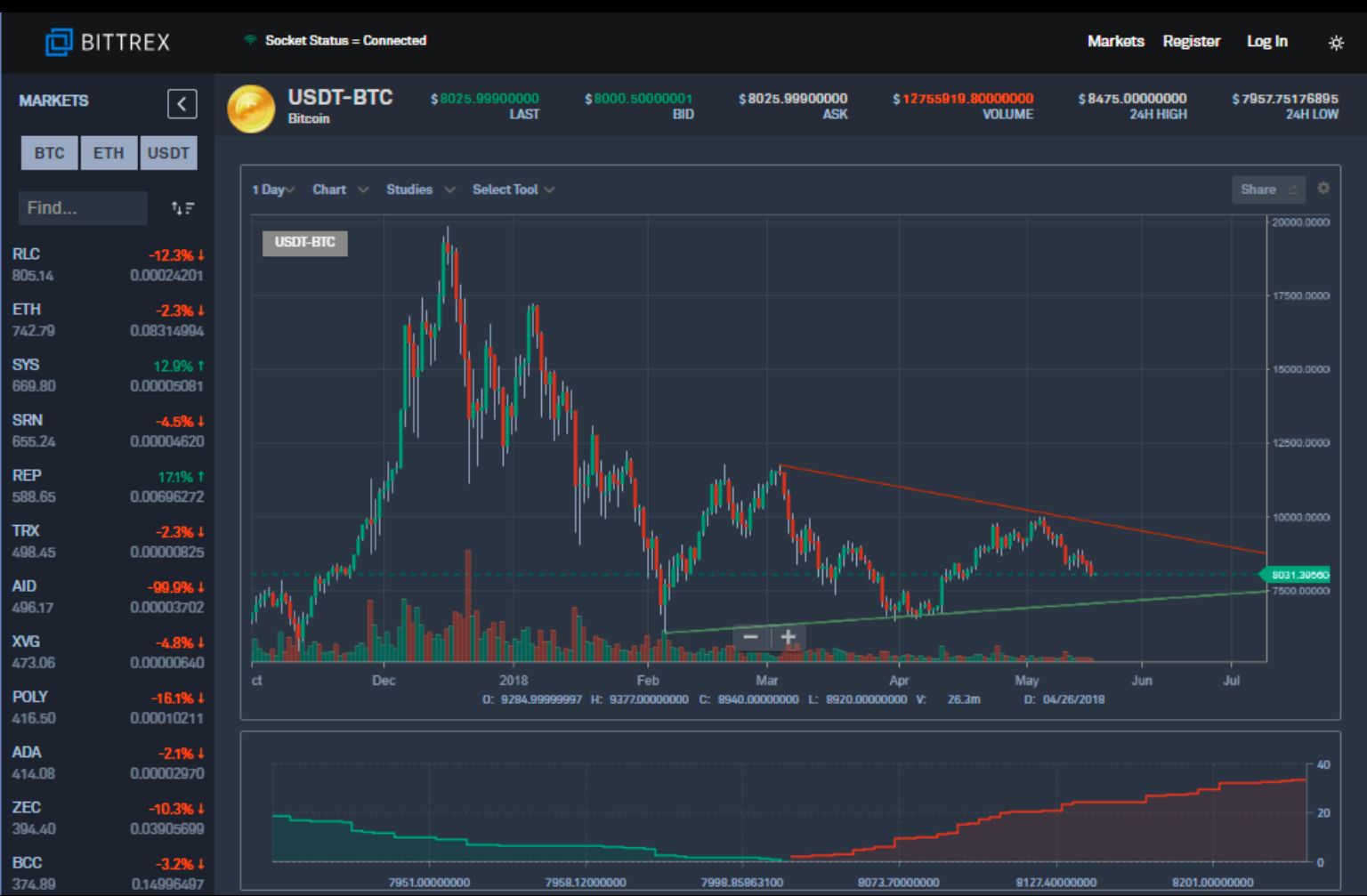Click the market sort order icon
This screenshot has height=896, width=1367.
coord(182,208)
